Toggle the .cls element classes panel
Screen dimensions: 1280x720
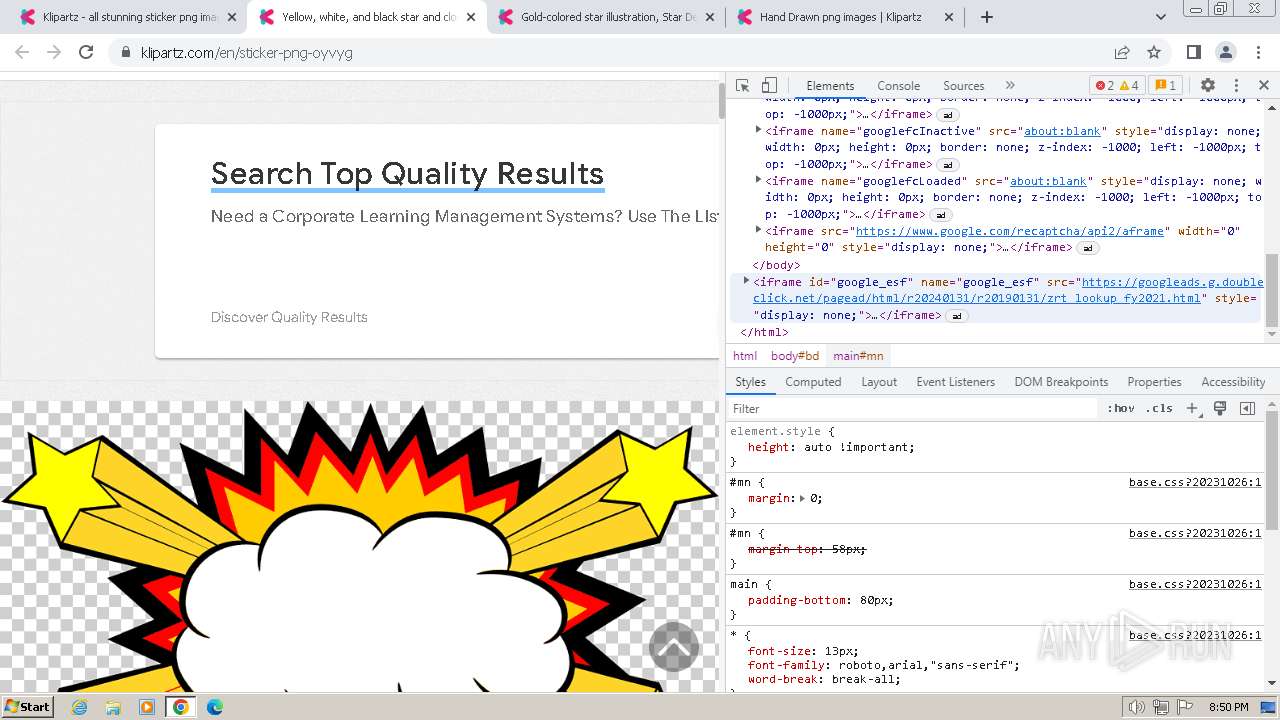[1159, 408]
